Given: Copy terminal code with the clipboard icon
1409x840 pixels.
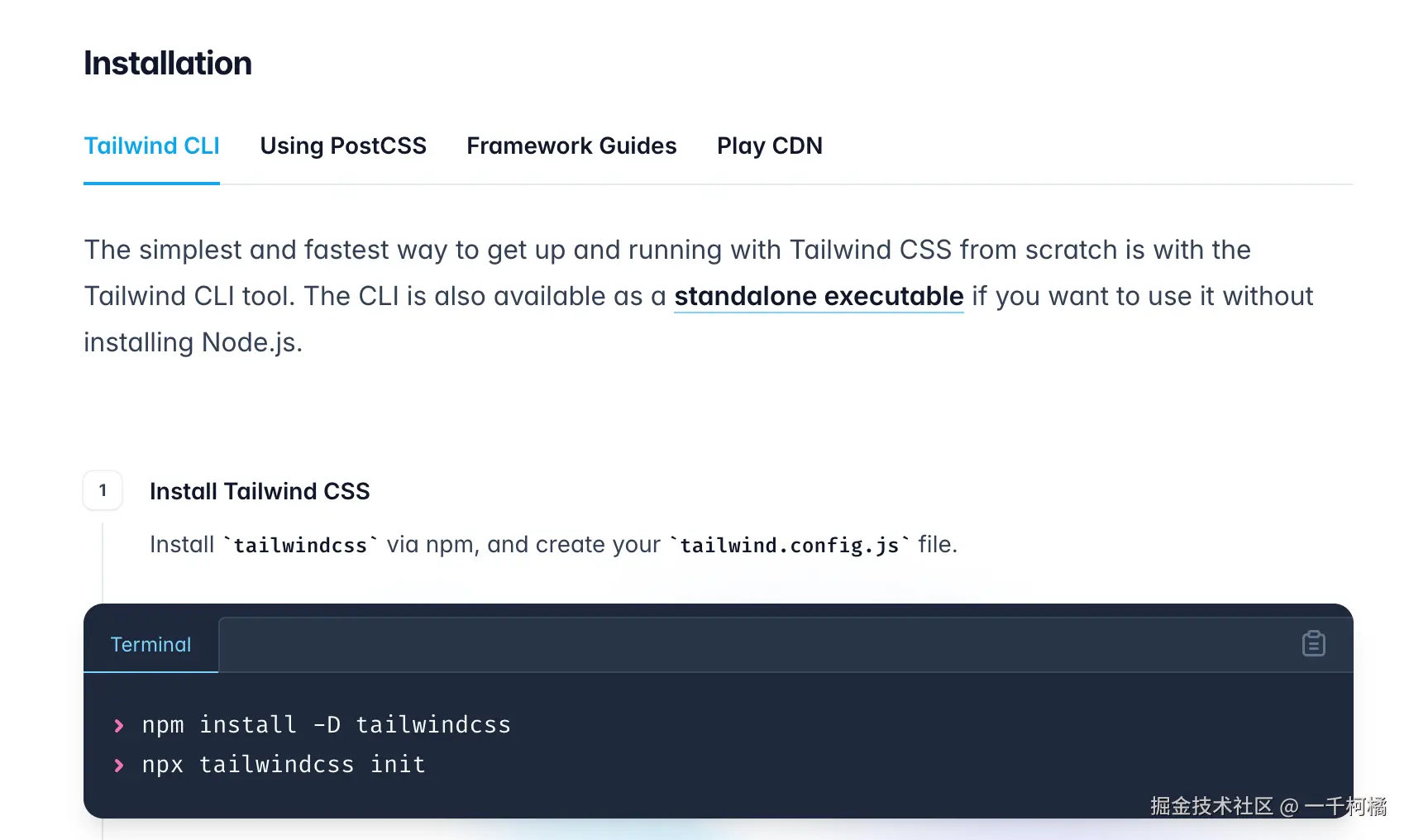Looking at the screenshot, I should (1313, 643).
